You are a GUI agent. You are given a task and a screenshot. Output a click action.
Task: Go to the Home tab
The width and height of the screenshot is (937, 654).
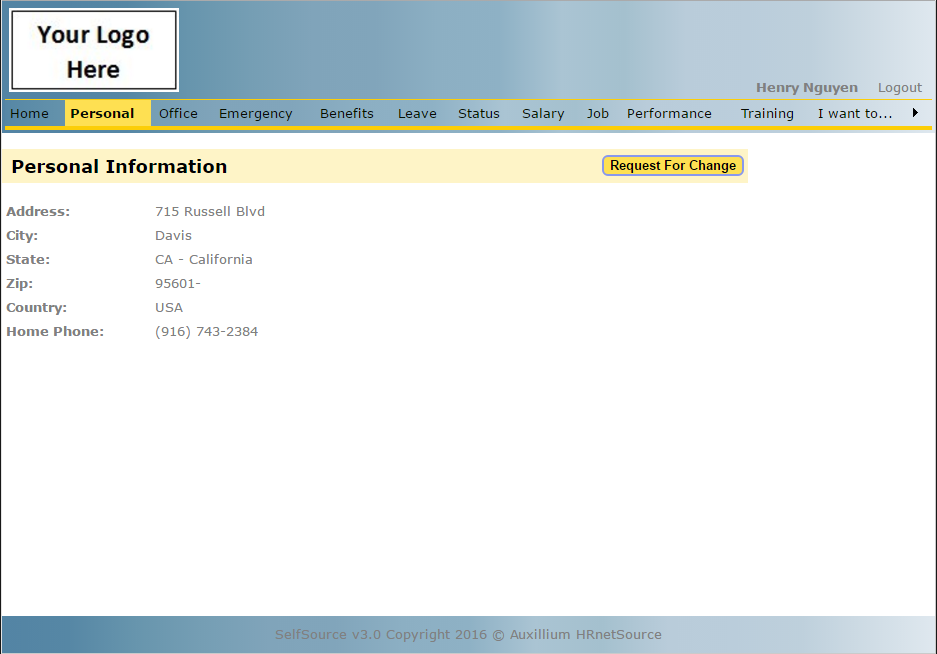pos(29,114)
